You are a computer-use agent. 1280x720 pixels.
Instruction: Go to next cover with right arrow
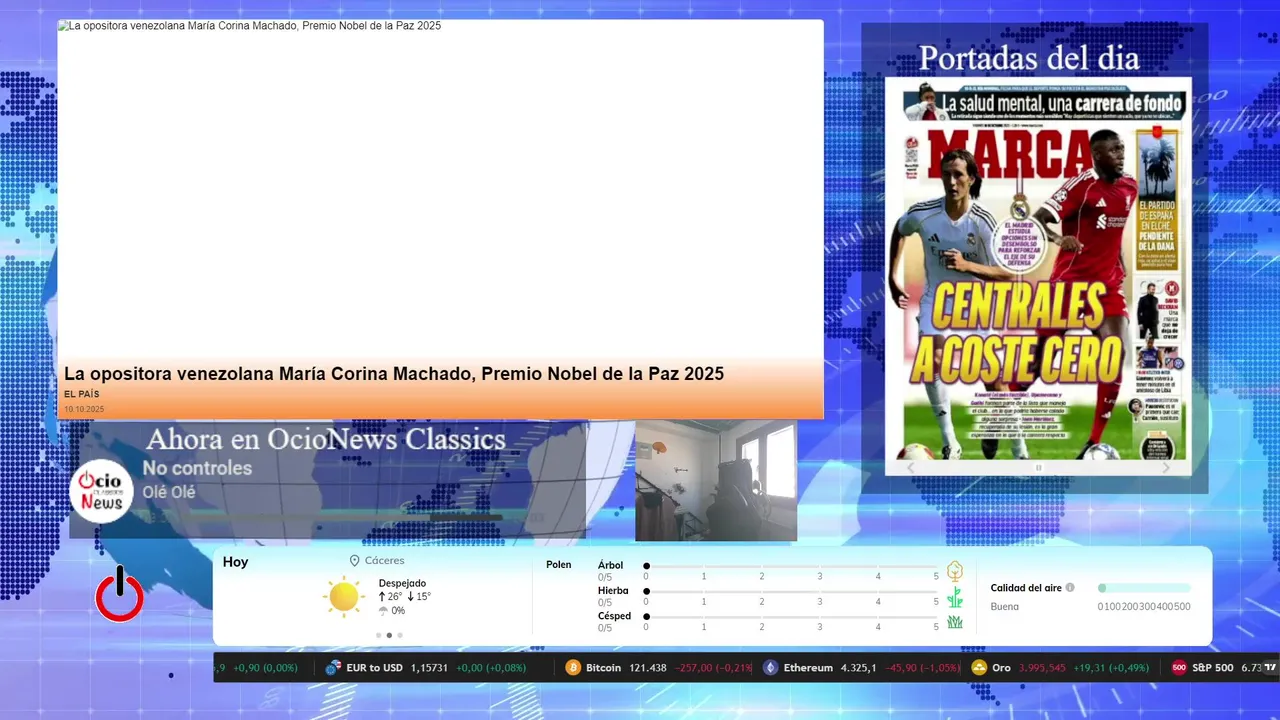(1166, 467)
